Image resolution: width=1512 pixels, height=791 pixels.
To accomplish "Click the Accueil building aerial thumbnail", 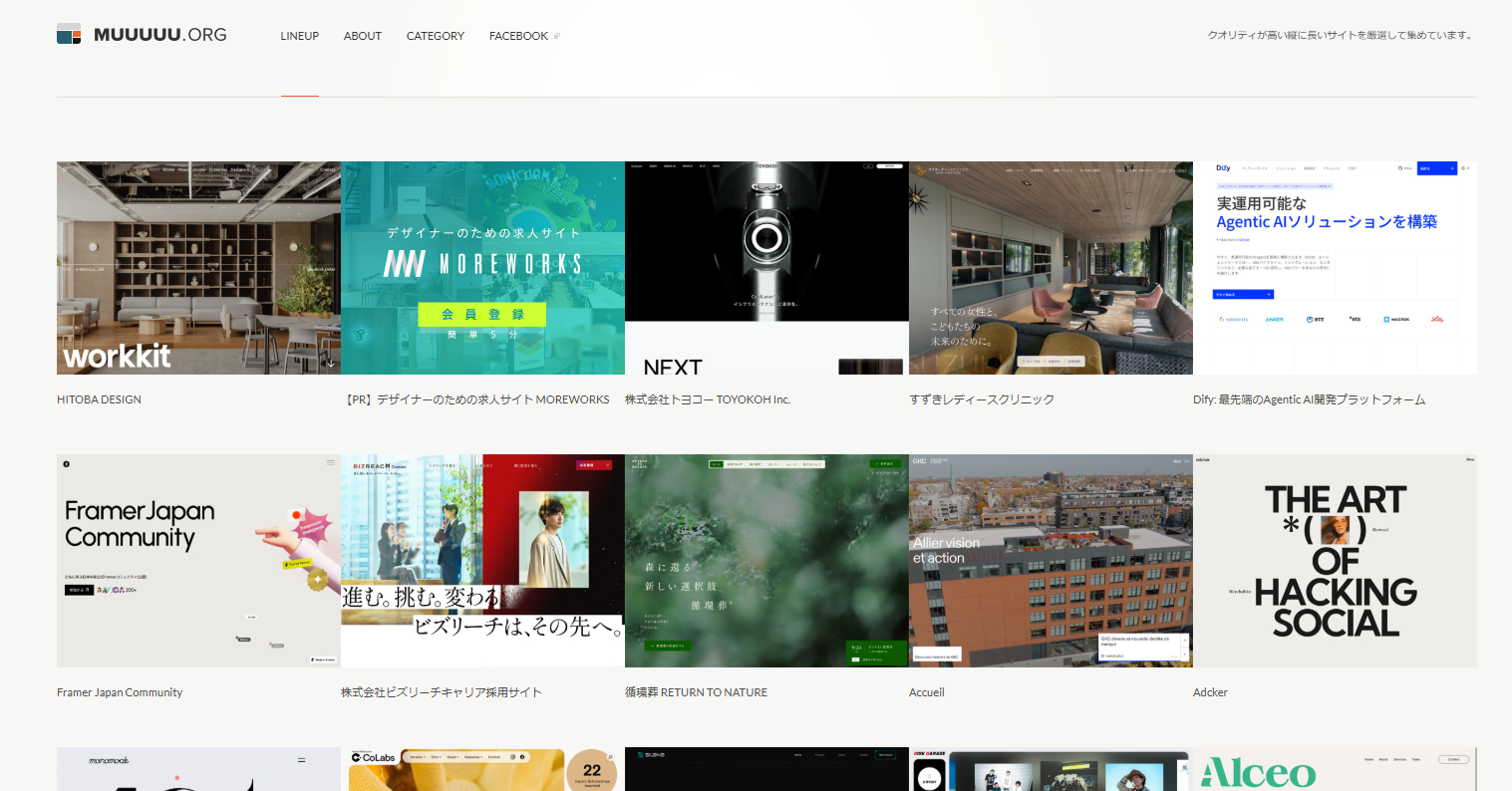I will pos(1051,561).
